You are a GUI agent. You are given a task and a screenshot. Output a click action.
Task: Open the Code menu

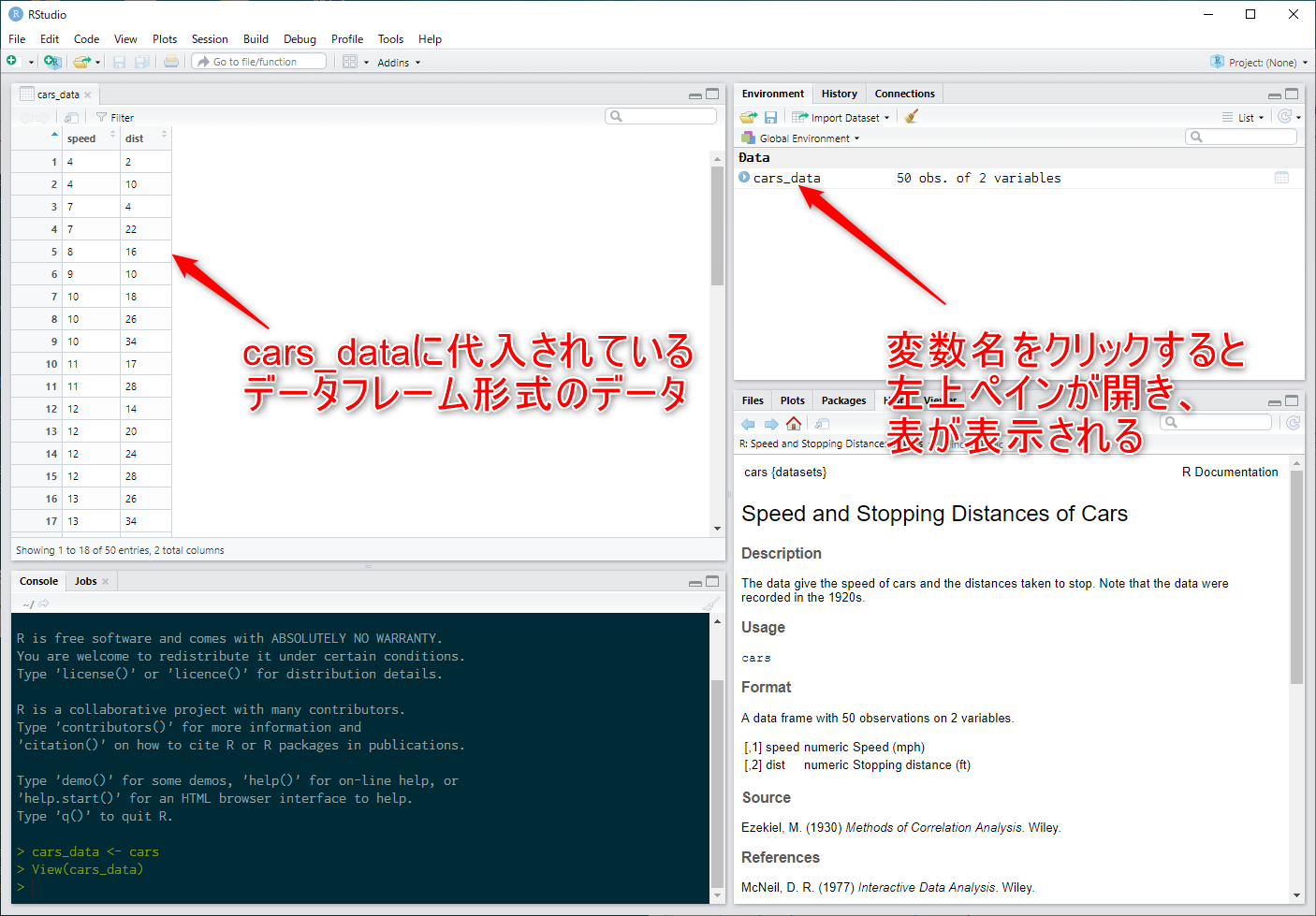tap(86, 39)
